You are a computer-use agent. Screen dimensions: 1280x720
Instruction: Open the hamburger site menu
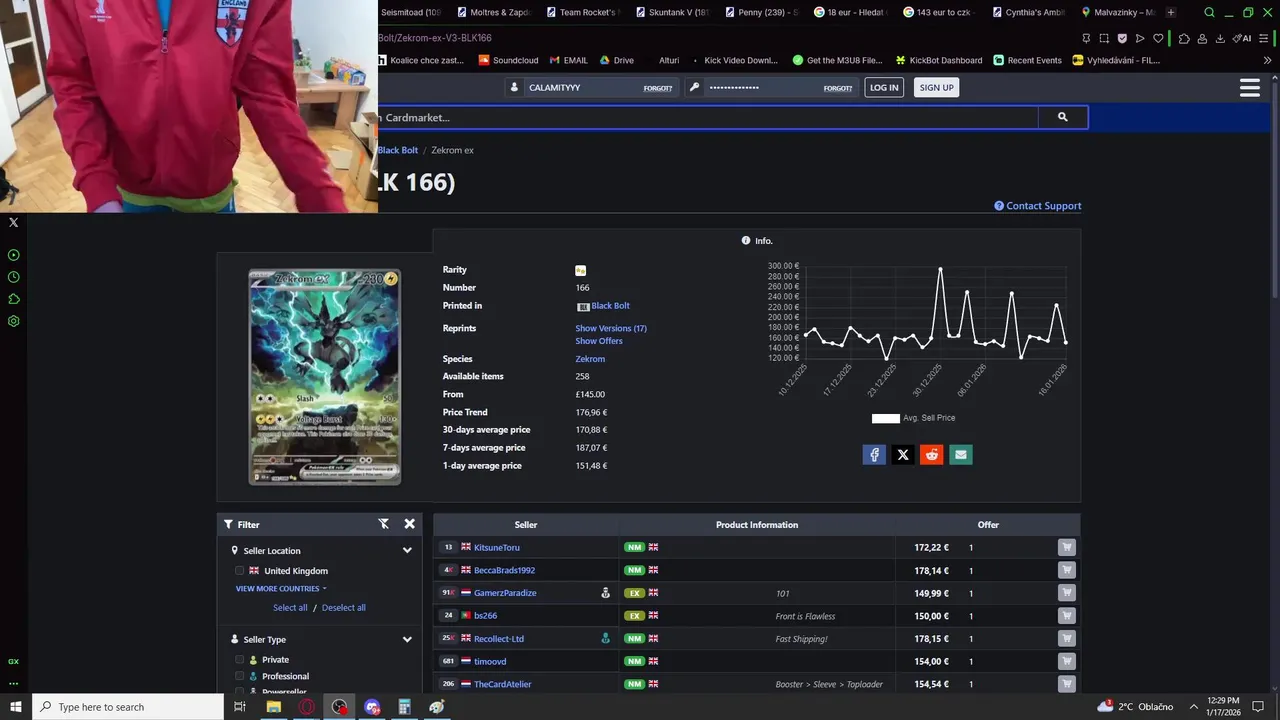coord(1249,88)
